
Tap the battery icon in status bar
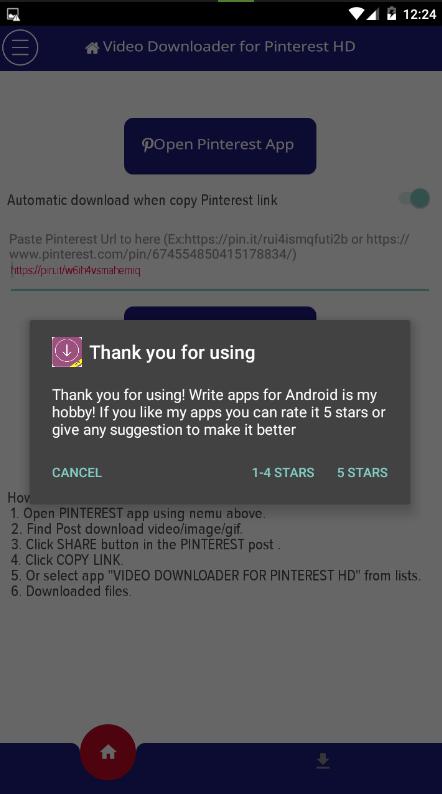point(391,14)
